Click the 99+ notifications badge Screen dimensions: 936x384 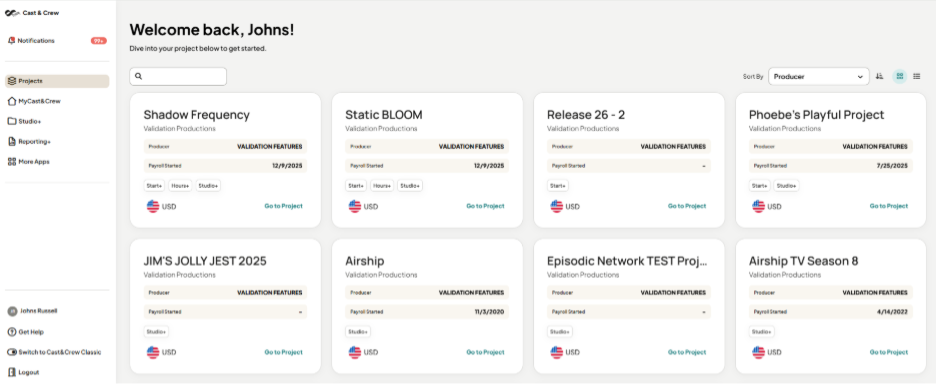click(99, 41)
